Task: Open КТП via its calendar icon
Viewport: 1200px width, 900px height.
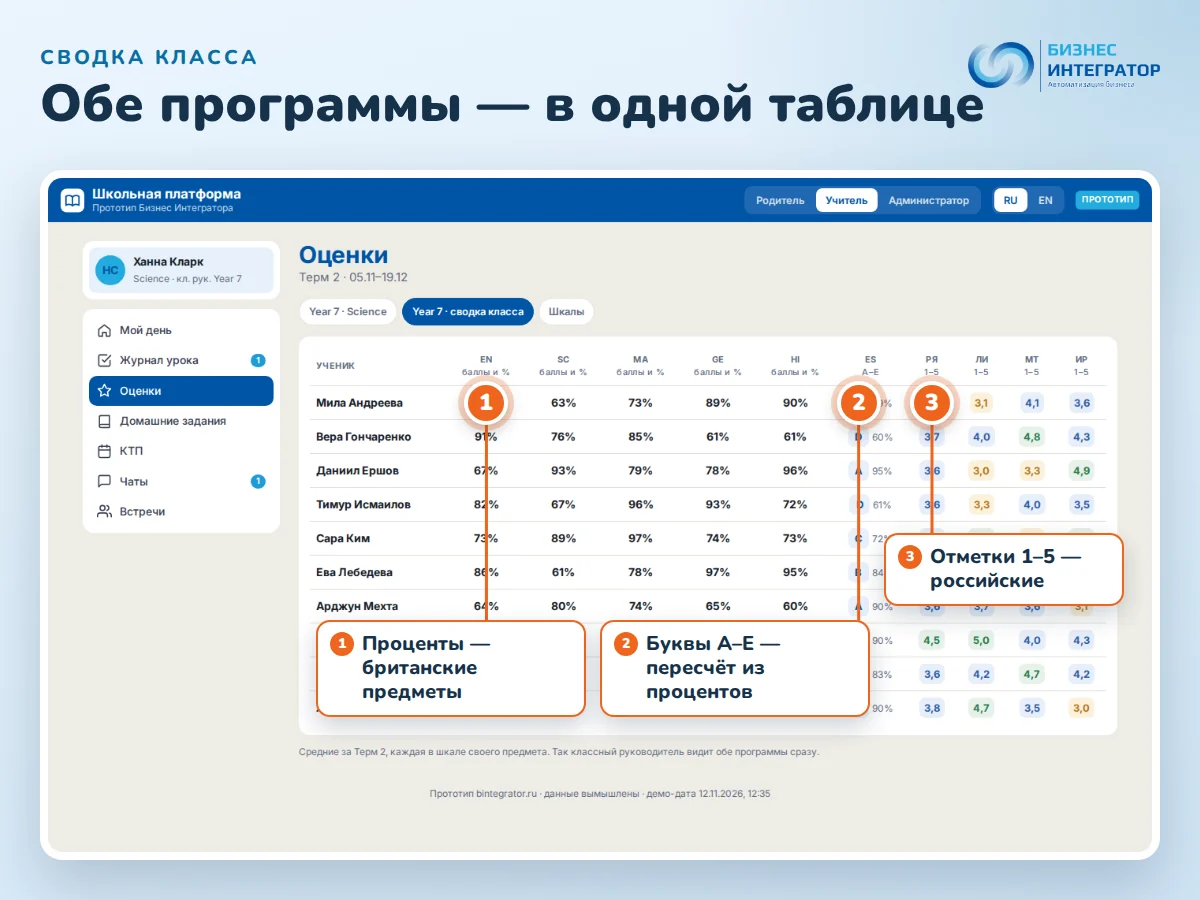Action: coord(104,451)
